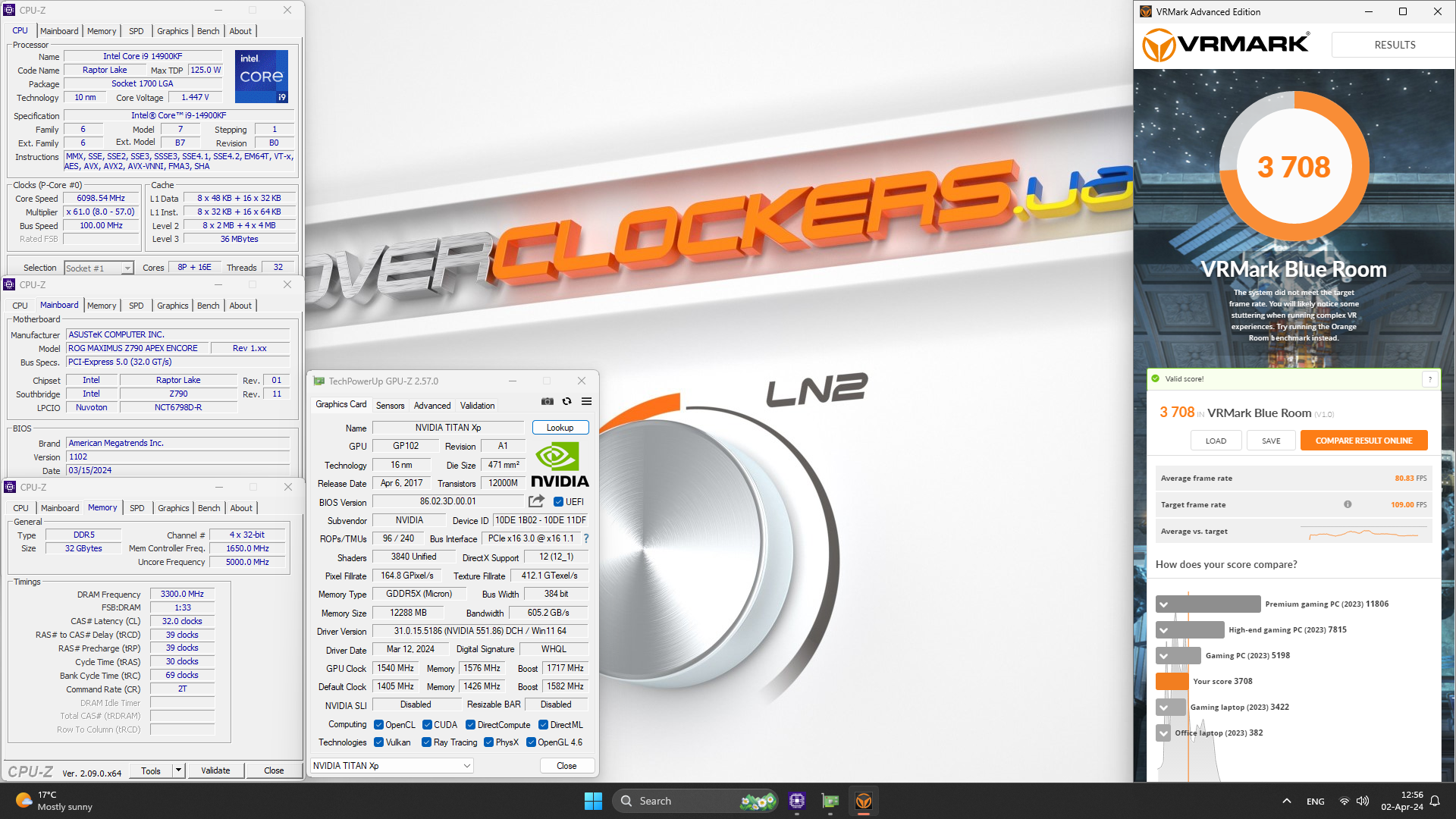The image size is (1456, 819).
Task: Click the Bus Interface question mark icon
Action: click(x=585, y=538)
